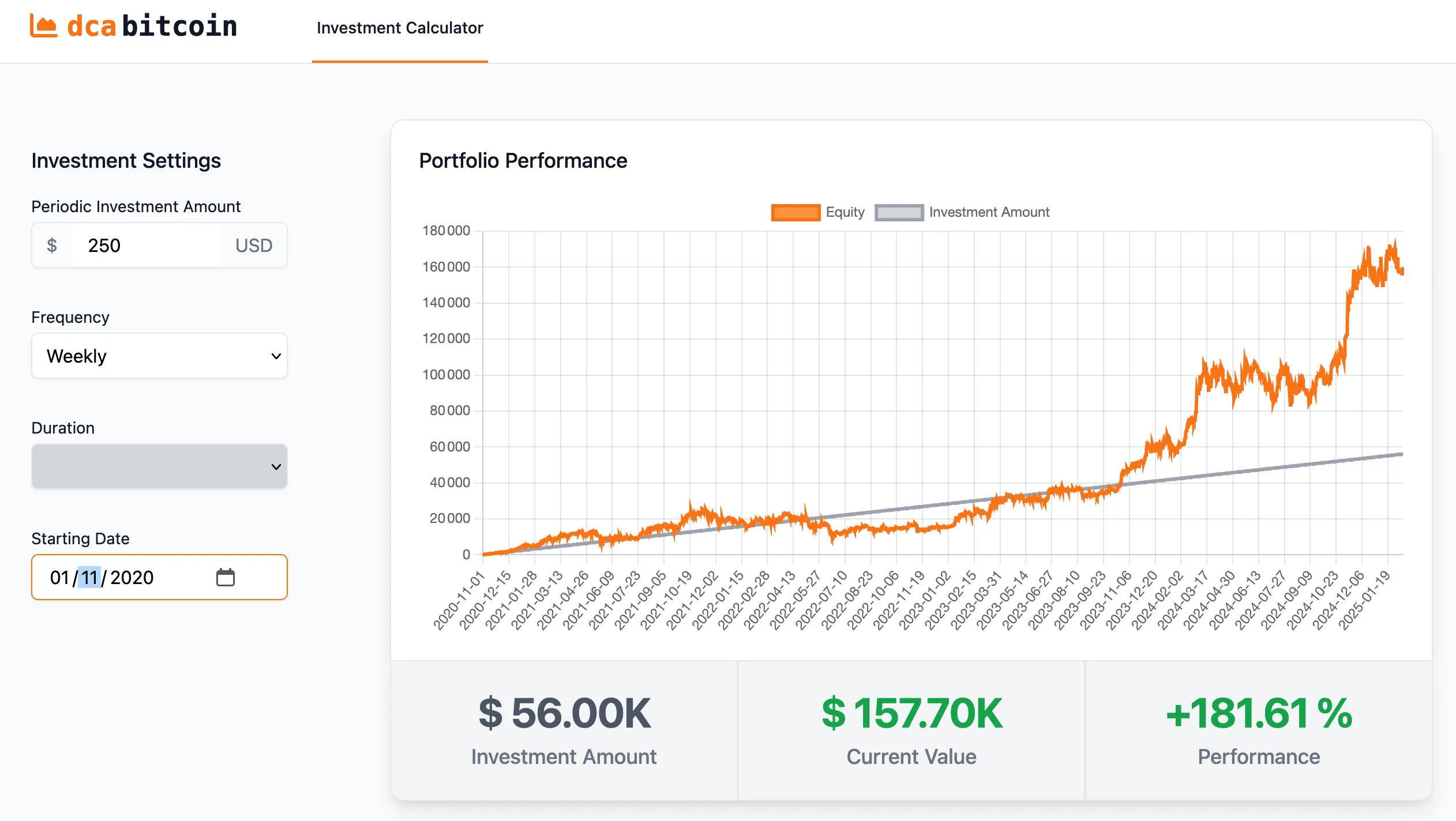Go to dcabitcoin home via logo text
This screenshot has width=1456, height=821.
pos(152,27)
